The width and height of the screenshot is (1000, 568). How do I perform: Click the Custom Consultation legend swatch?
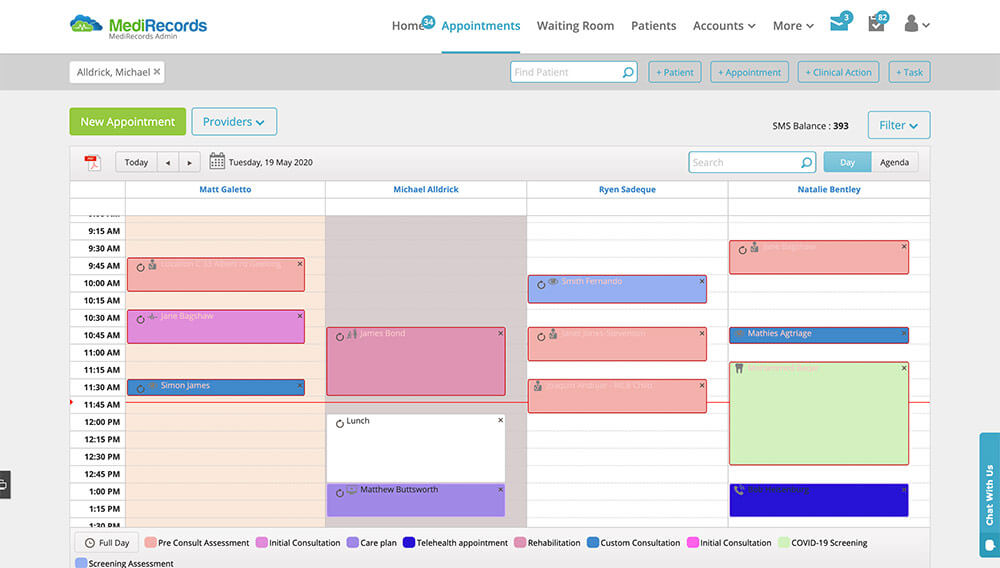click(x=592, y=543)
